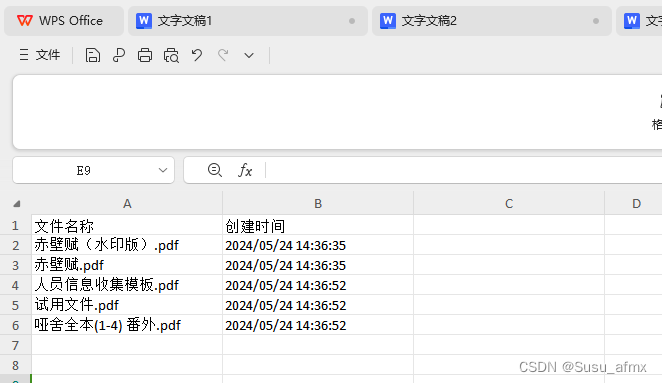This screenshot has width=662, height=383.
Task: Click timestamp cell in row 4
Action: pos(318,285)
